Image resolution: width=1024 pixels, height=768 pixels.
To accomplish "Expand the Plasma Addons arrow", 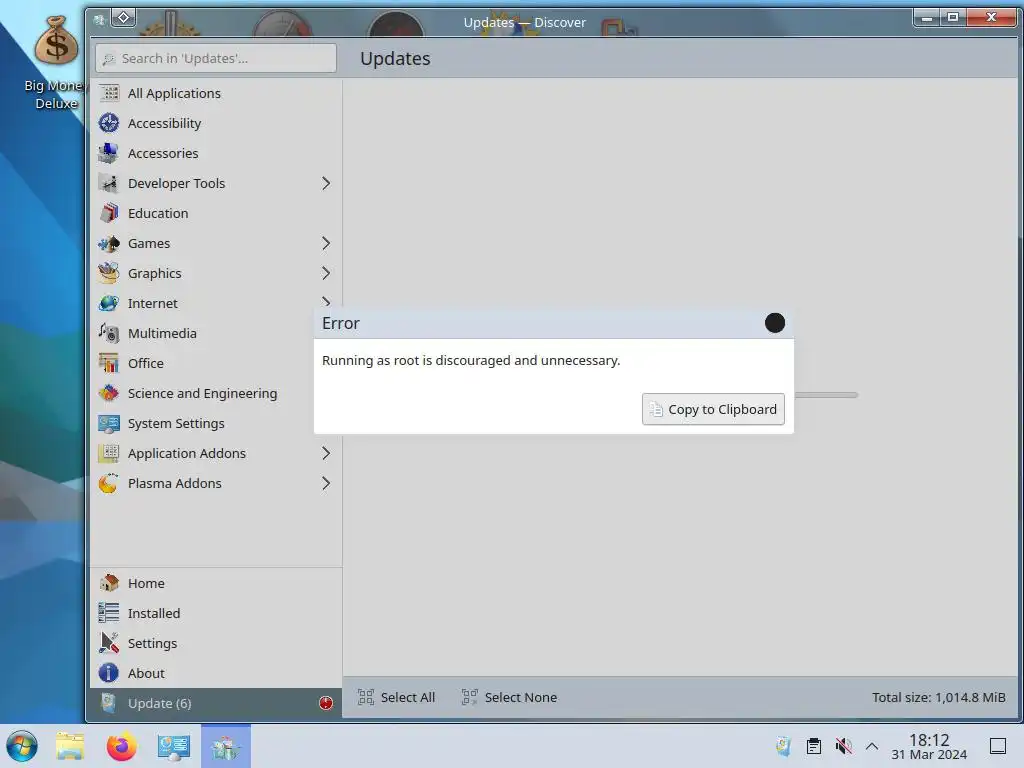I will 326,484.
